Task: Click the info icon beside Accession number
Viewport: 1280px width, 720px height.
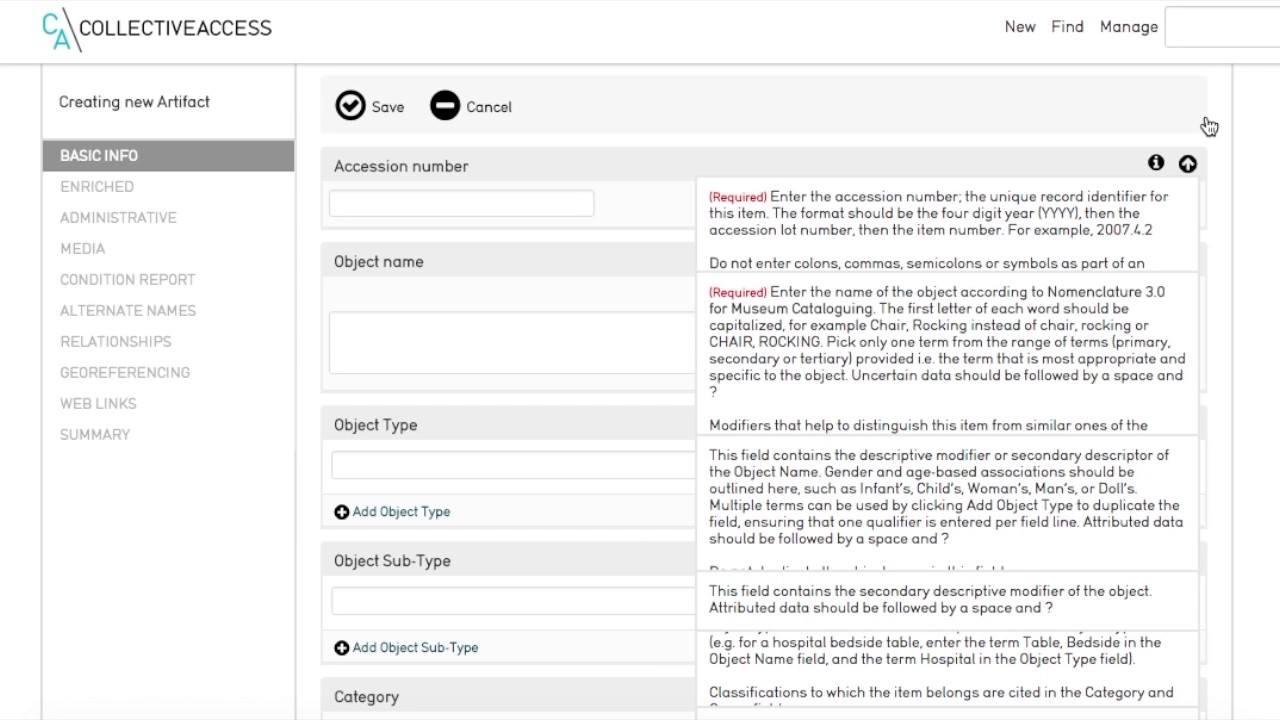Action: click(1156, 163)
